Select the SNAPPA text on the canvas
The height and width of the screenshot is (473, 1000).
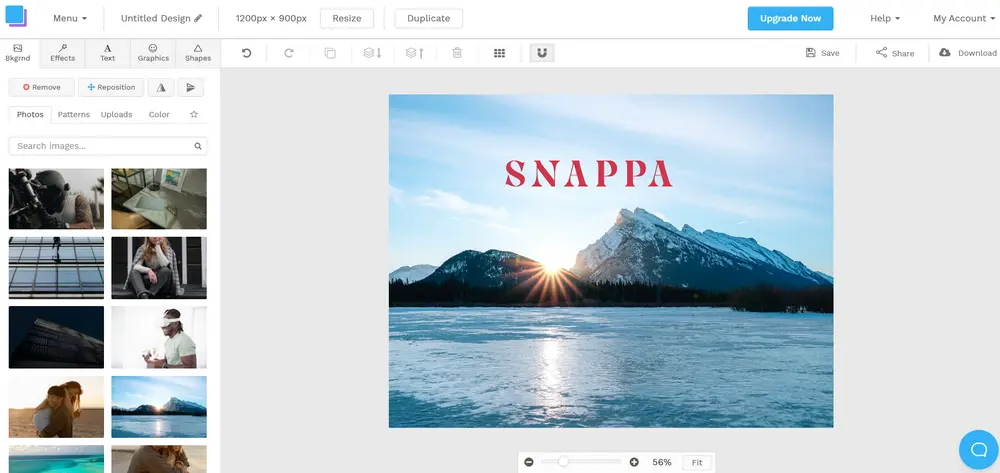click(x=589, y=173)
